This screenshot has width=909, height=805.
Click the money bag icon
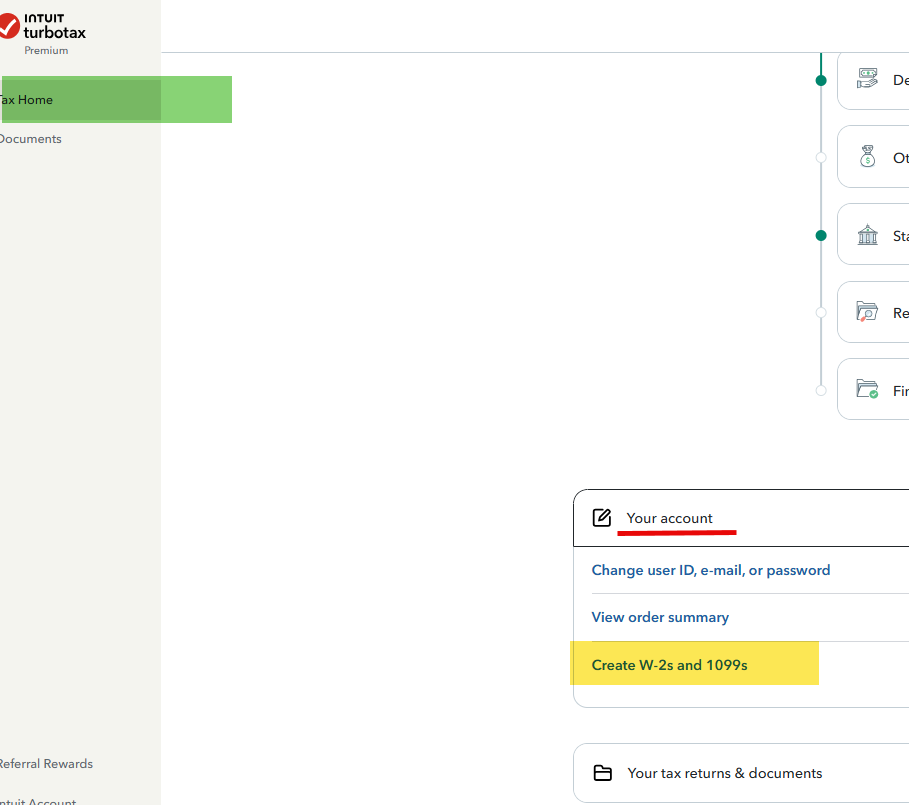(x=867, y=157)
